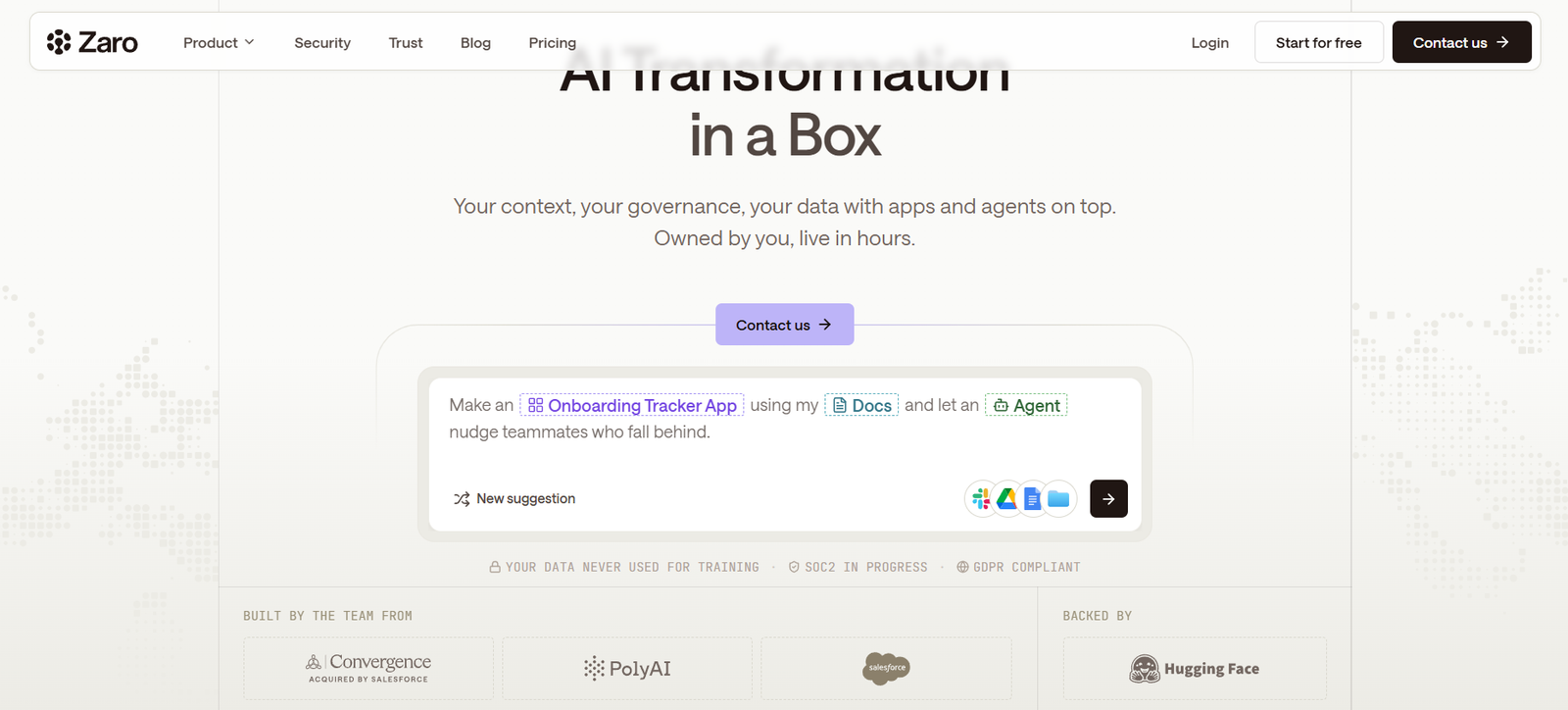The height and width of the screenshot is (710, 1568).
Task: Expand the Product dropdown menu
Action: pos(219,42)
